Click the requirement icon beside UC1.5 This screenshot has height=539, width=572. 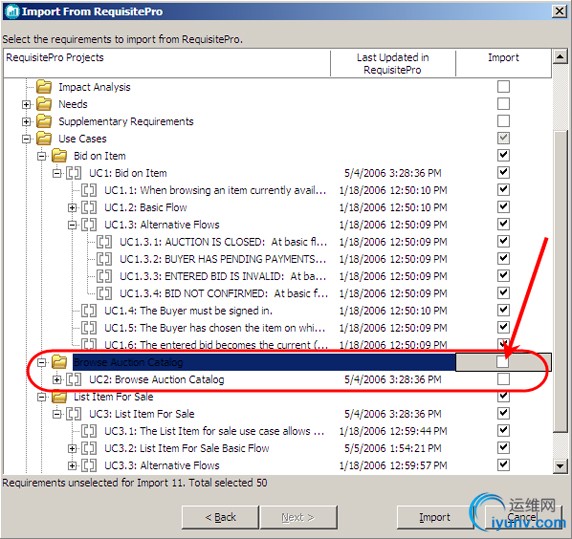(x=89, y=327)
